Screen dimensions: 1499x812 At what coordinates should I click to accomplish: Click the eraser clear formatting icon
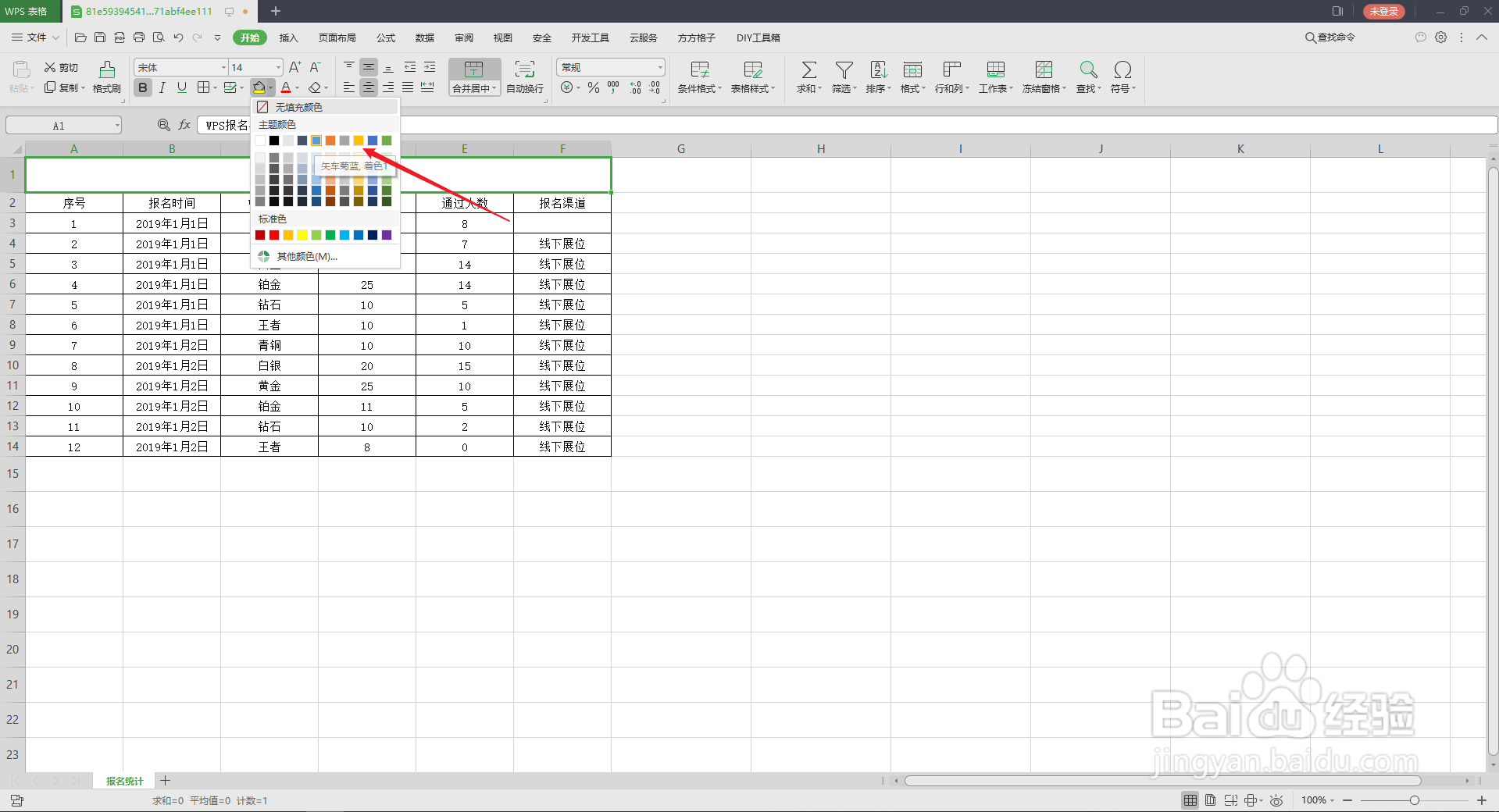tap(315, 87)
